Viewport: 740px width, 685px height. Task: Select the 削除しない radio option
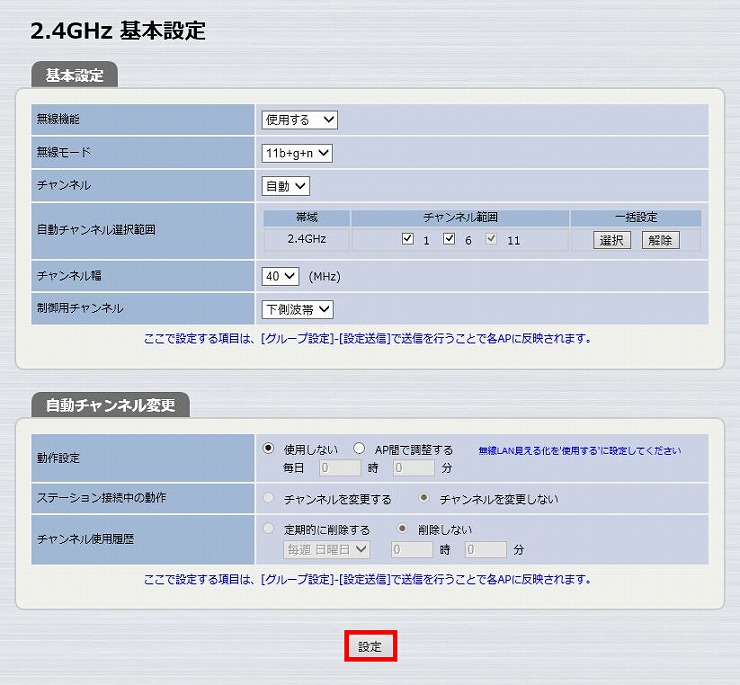point(402,528)
